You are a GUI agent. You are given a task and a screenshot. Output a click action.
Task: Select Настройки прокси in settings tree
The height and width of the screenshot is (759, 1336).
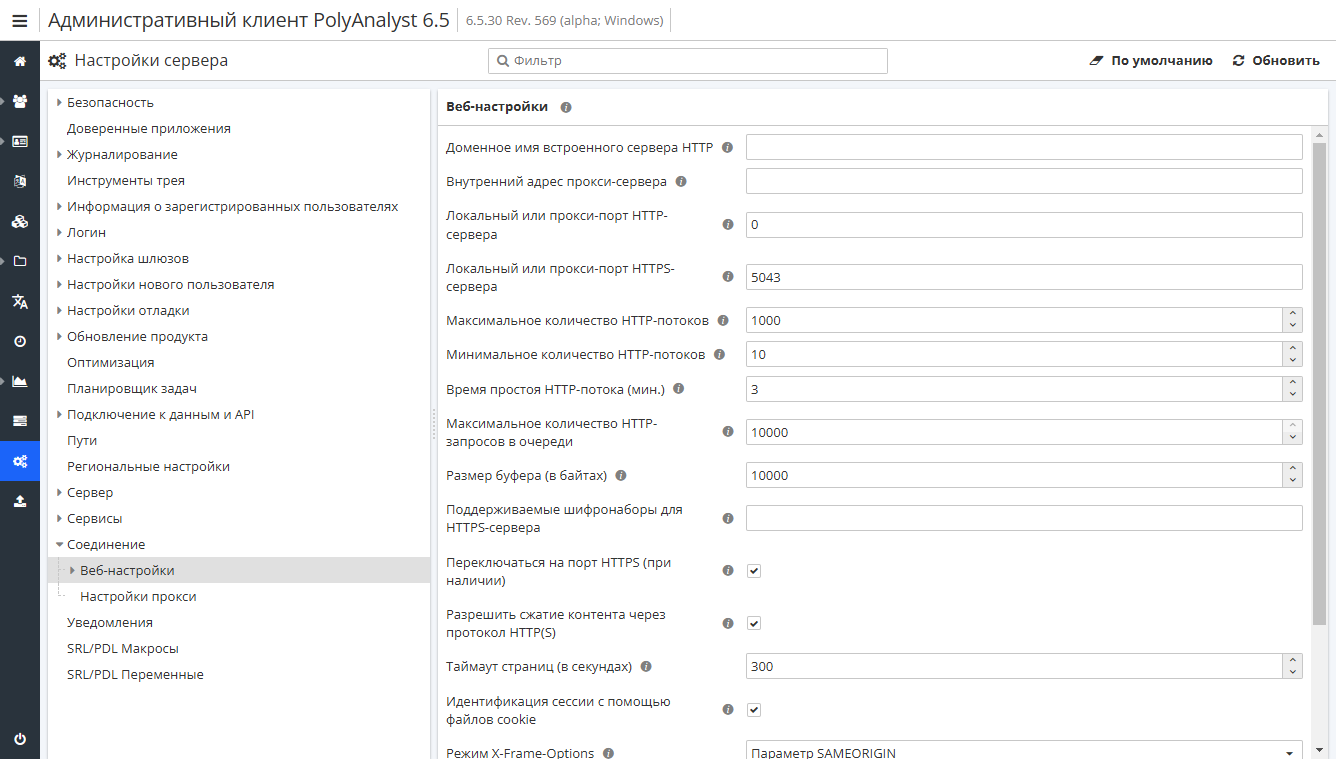coord(138,597)
